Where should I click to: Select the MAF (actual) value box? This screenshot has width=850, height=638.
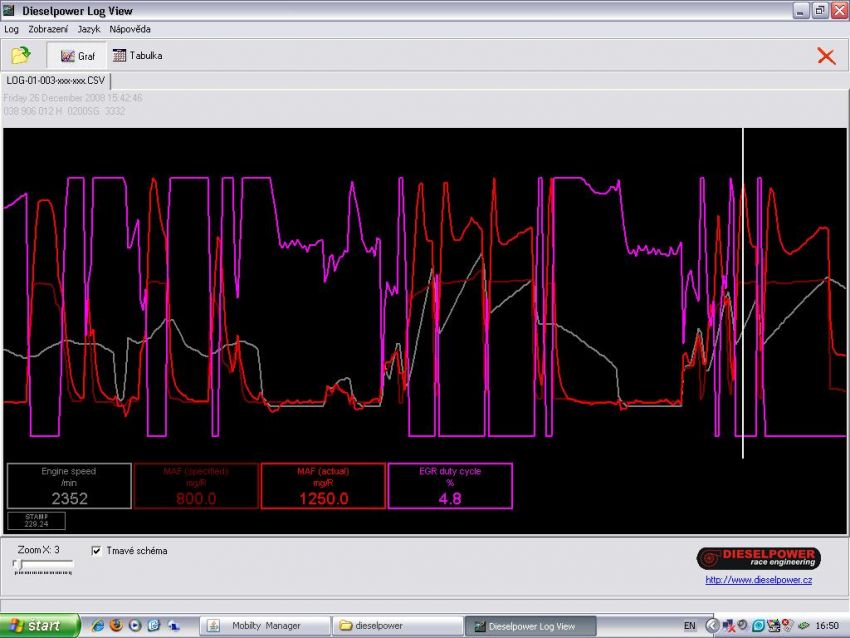tap(323, 486)
